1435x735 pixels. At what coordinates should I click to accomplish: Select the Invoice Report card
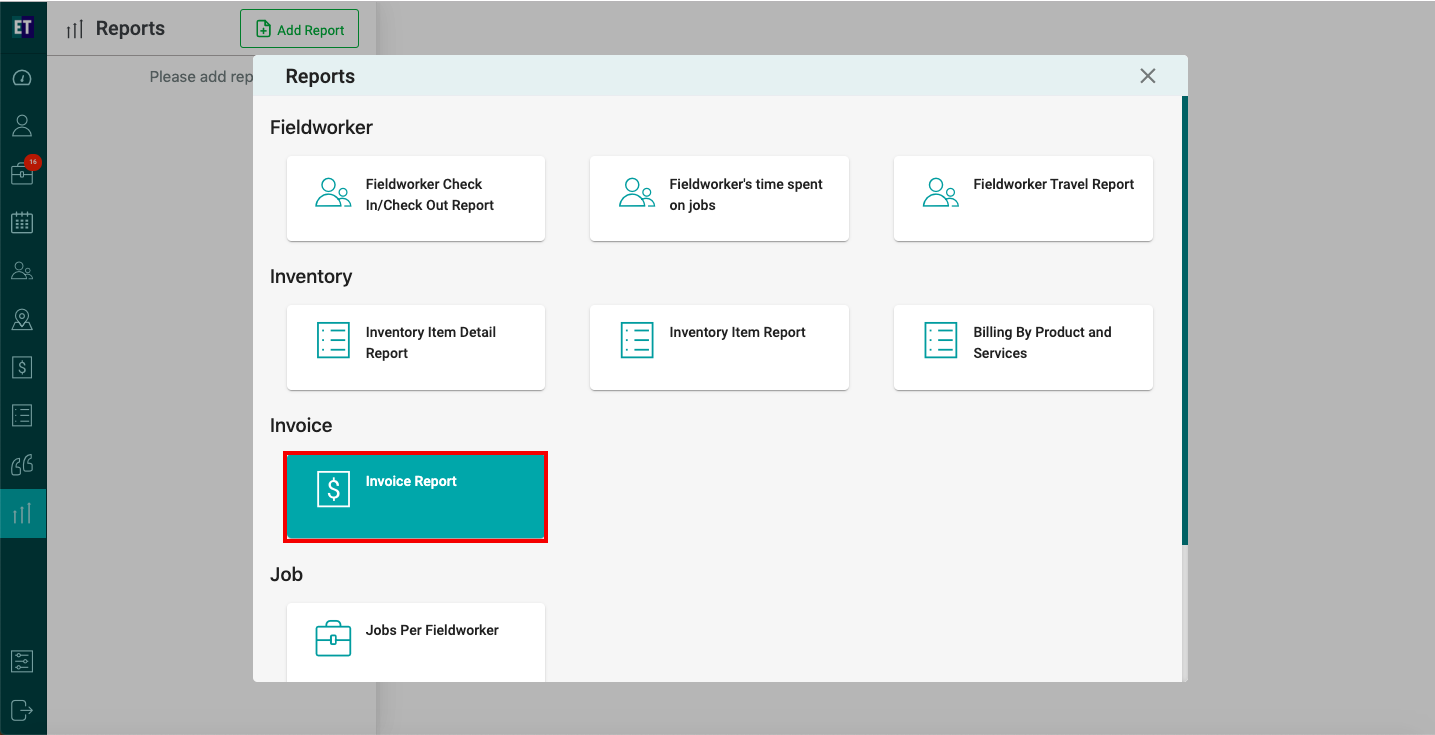coord(416,497)
